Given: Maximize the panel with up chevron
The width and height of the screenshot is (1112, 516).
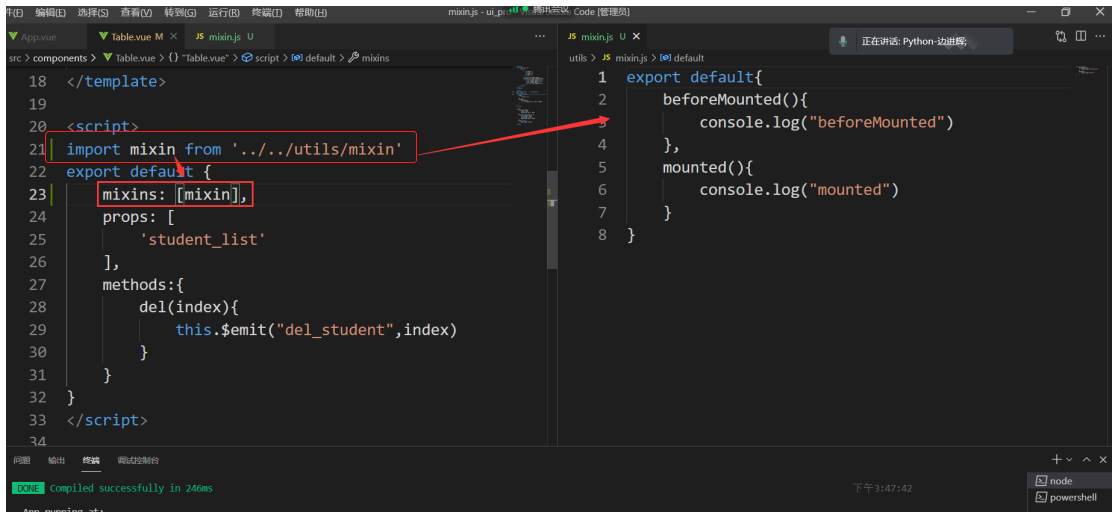Looking at the screenshot, I should (x=1086, y=460).
